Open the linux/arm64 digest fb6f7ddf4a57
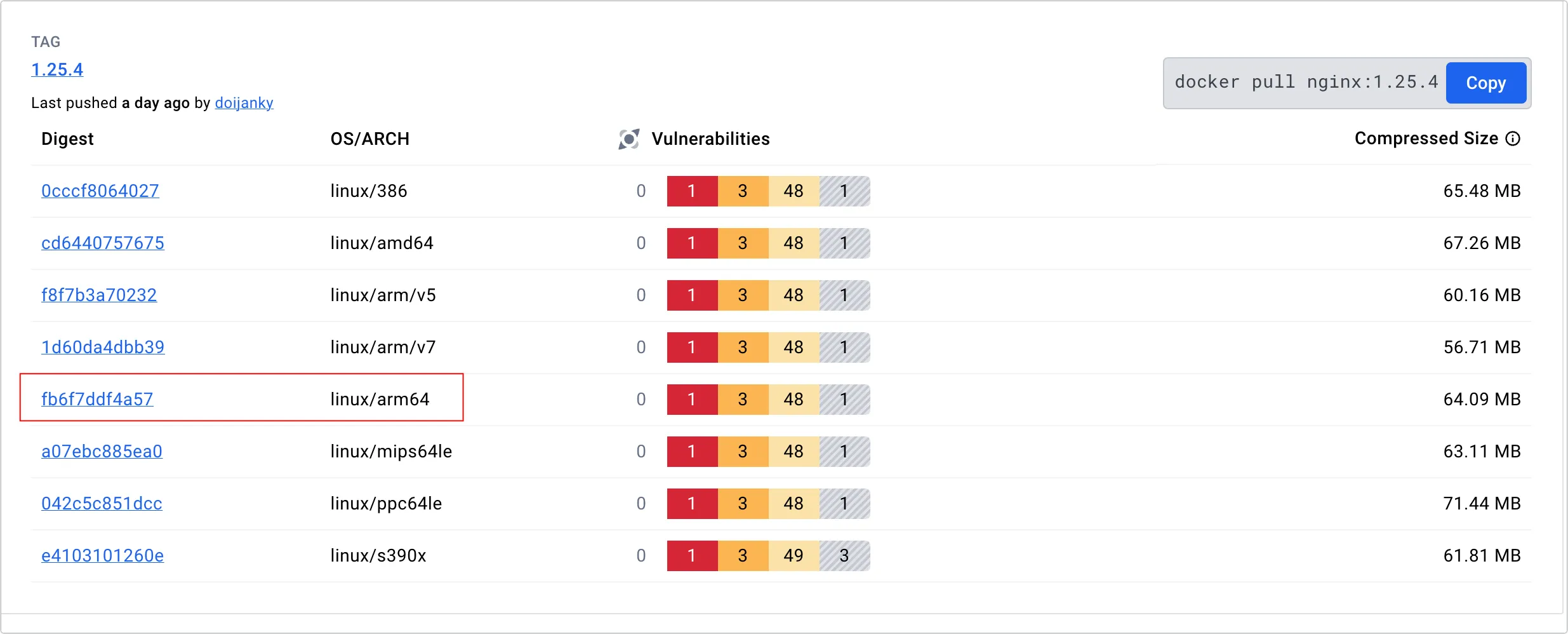Viewport: 1568px width, 634px height. (x=97, y=400)
